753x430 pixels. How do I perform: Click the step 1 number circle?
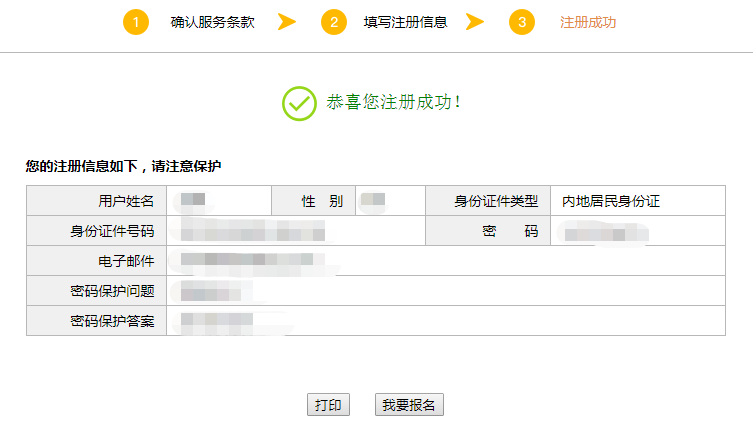(136, 22)
